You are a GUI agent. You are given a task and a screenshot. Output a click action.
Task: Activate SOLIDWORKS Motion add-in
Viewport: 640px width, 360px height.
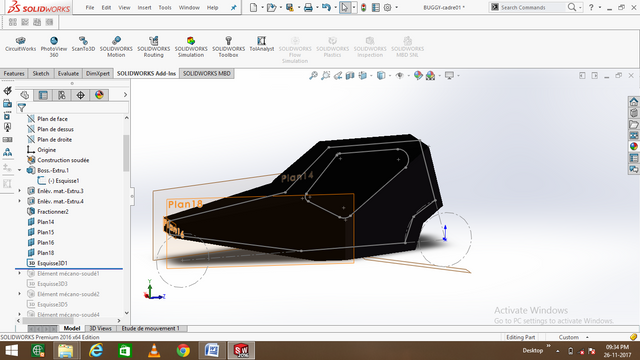coord(116,47)
